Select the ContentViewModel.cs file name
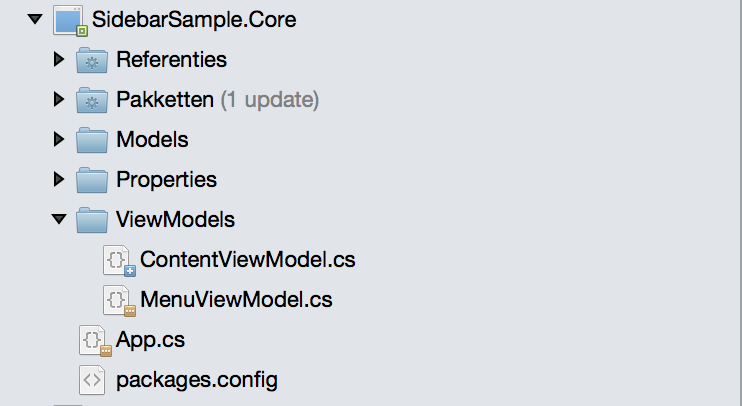 click(x=248, y=260)
